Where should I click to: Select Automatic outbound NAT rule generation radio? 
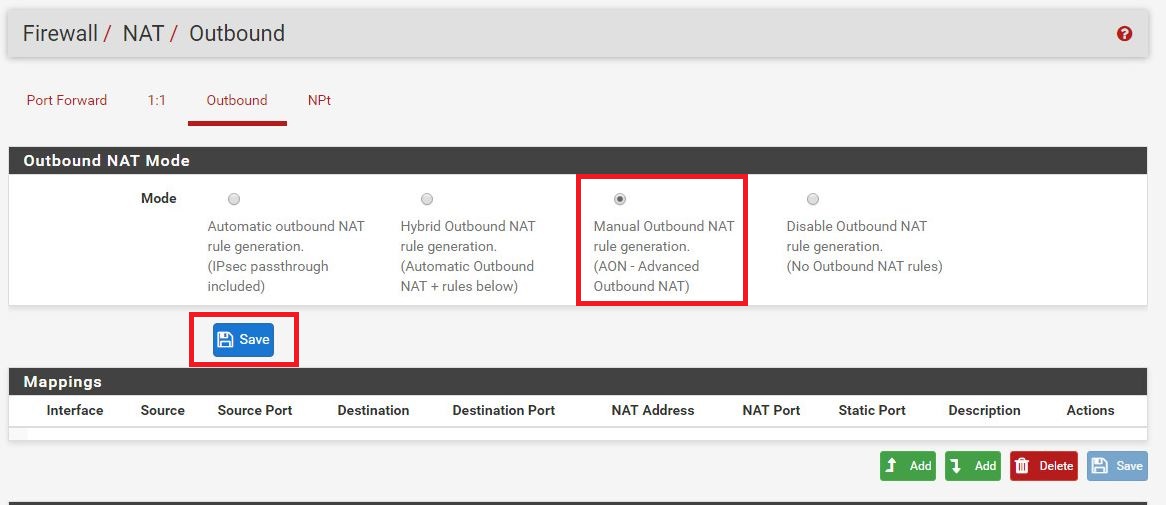click(x=233, y=199)
